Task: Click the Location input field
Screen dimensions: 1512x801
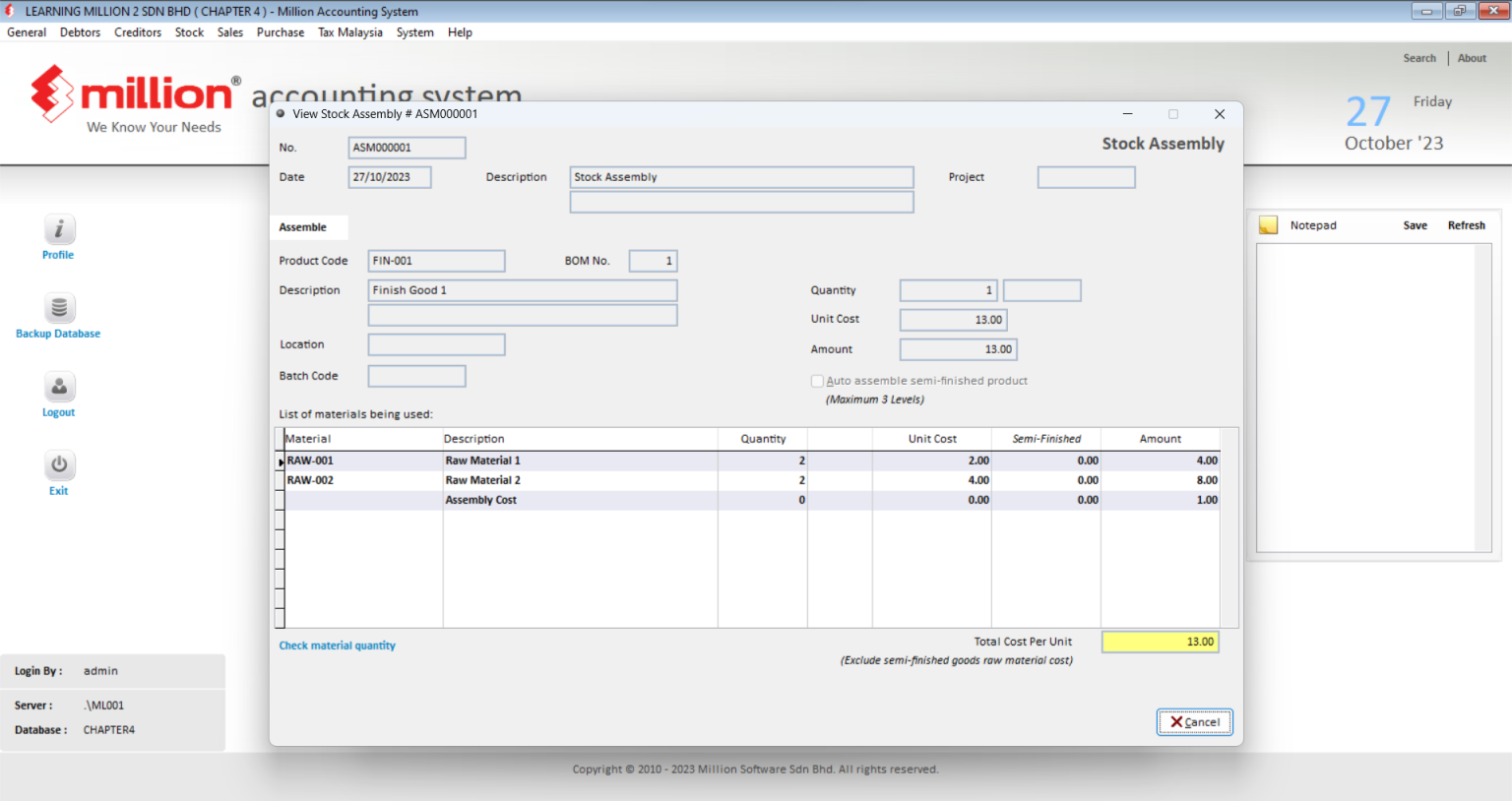Action: [436, 344]
